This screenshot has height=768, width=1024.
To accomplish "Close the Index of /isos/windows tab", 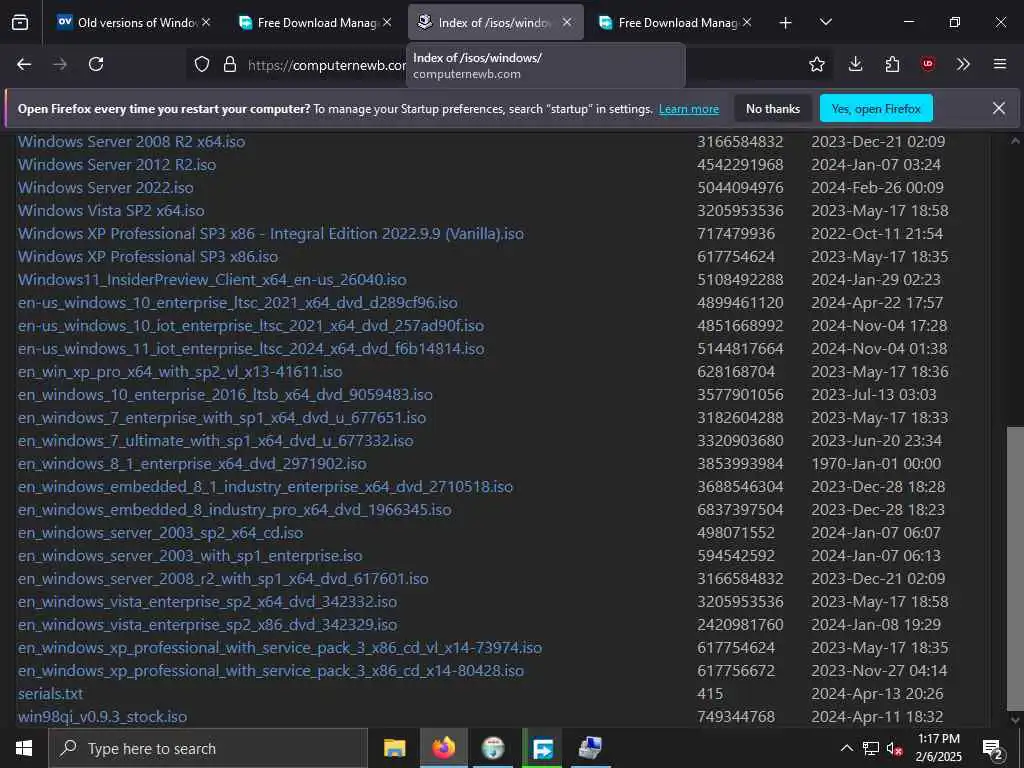I will (x=567, y=22).
